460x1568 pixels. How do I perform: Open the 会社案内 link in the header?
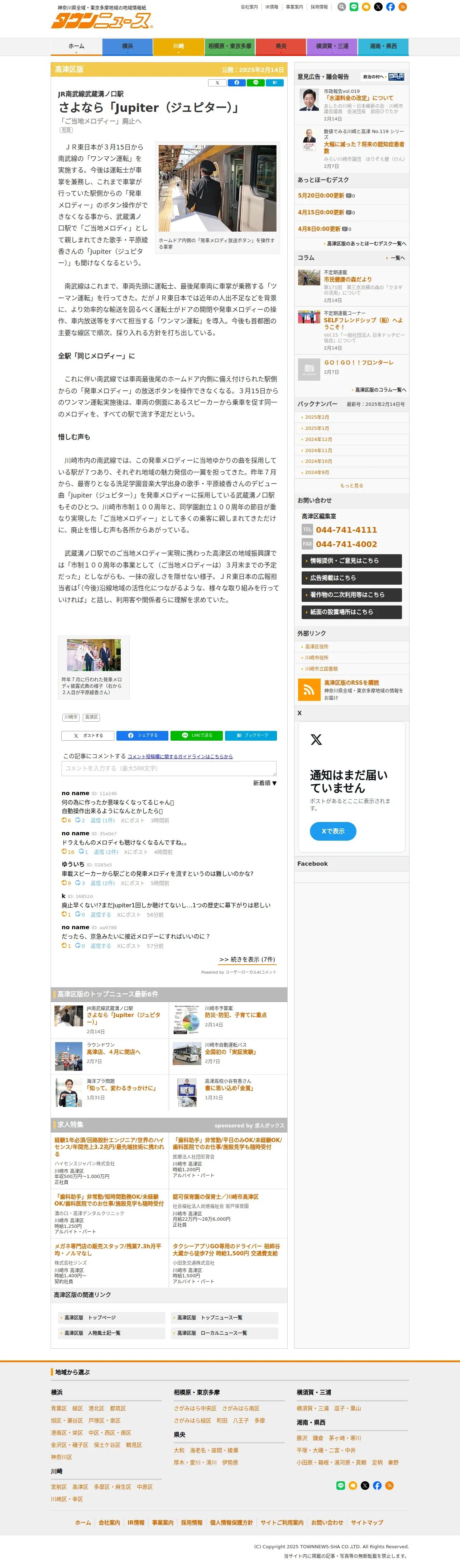[x=249, y=7]
